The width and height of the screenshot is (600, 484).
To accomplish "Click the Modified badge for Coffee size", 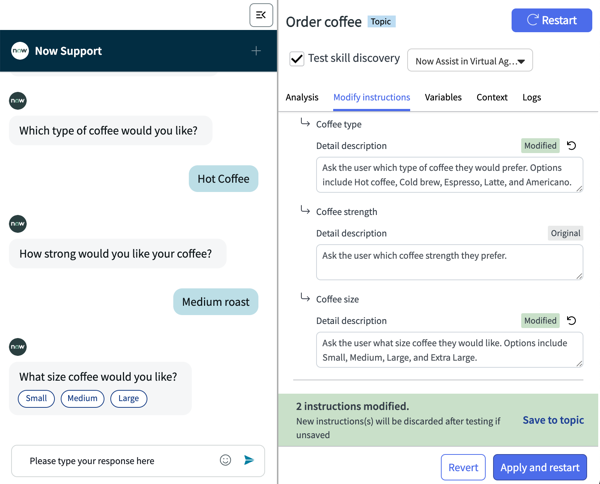I will point(540,321).
